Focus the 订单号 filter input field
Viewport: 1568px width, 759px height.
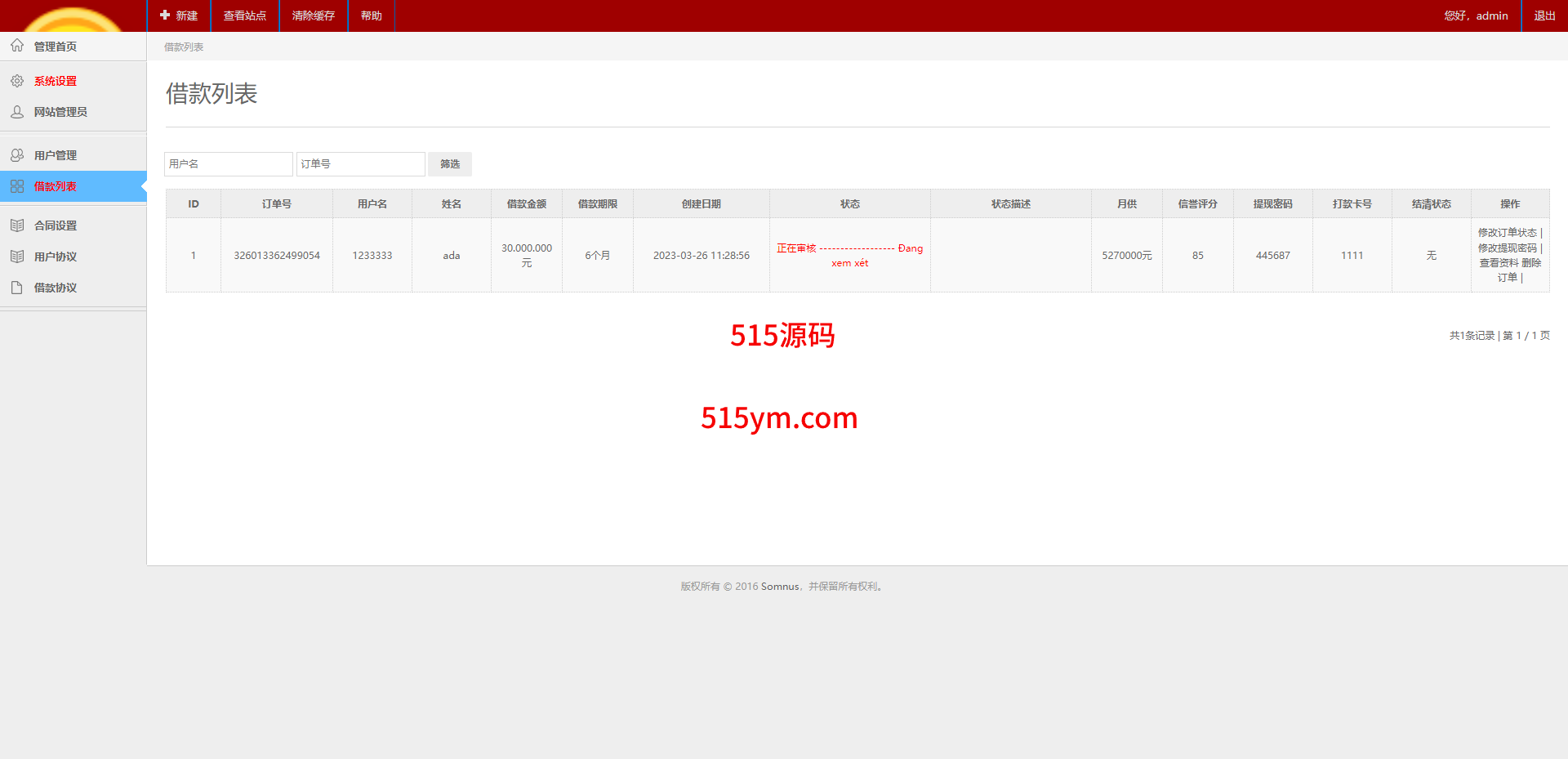[360, 164]
